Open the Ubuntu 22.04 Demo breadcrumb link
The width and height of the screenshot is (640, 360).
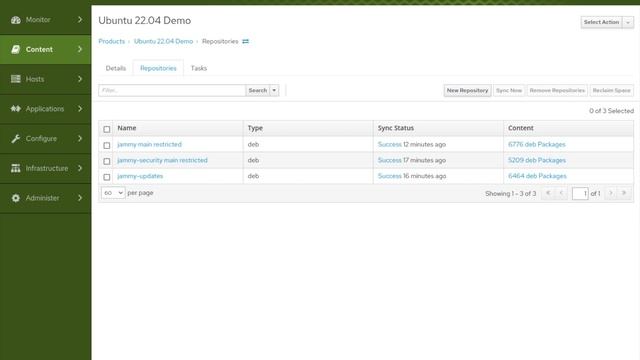click(x=163, y=41)
